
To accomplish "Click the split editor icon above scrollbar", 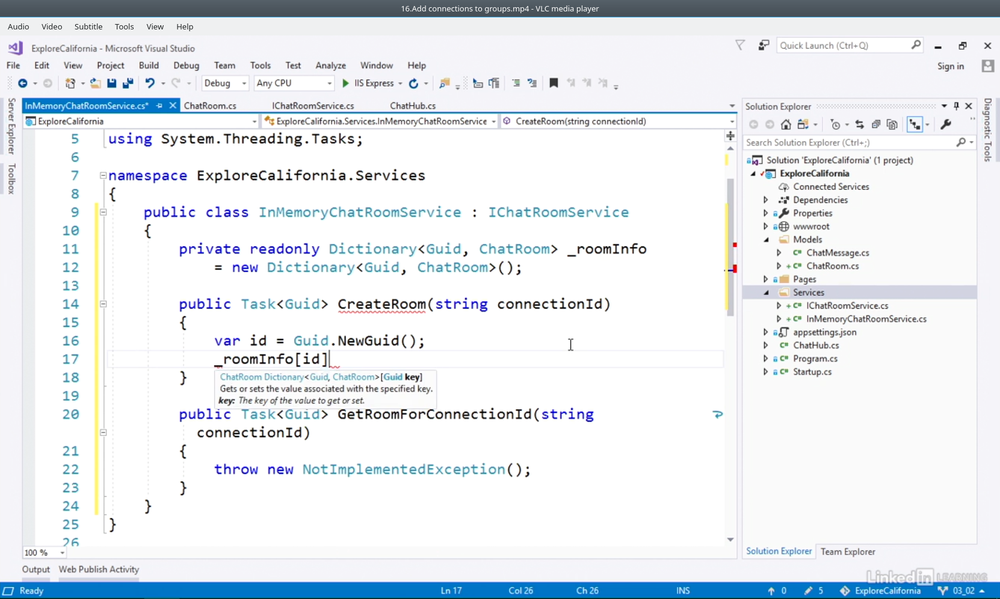I will click(x=730, y=136).
